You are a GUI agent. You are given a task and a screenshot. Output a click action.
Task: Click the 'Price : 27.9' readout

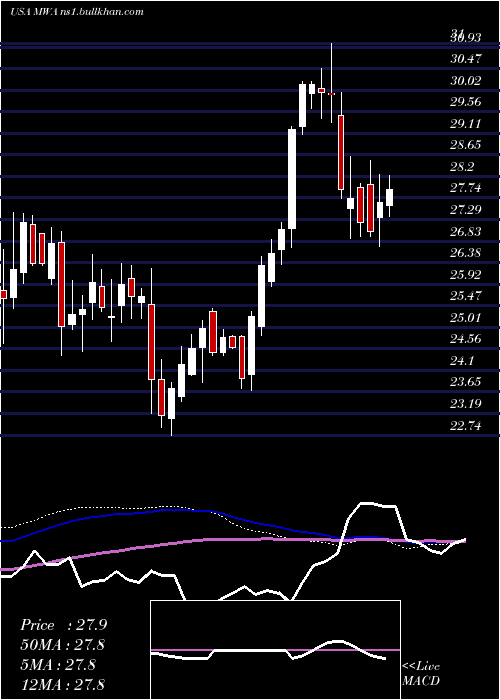point(63,625)
